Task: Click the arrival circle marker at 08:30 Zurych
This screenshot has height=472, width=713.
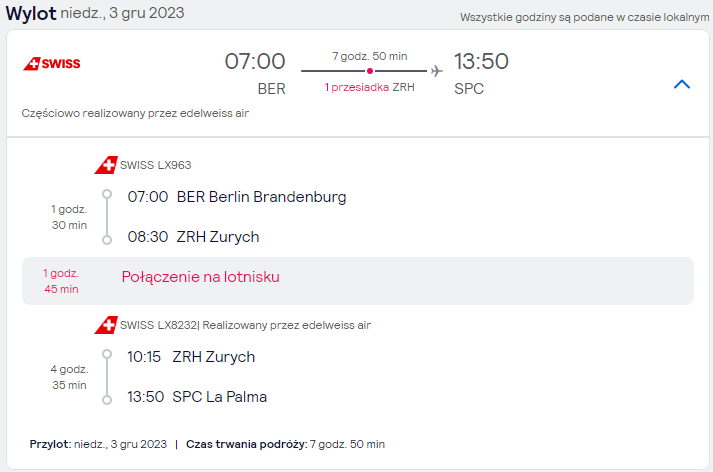Action: pyautogui.click(x=107, y=240)
